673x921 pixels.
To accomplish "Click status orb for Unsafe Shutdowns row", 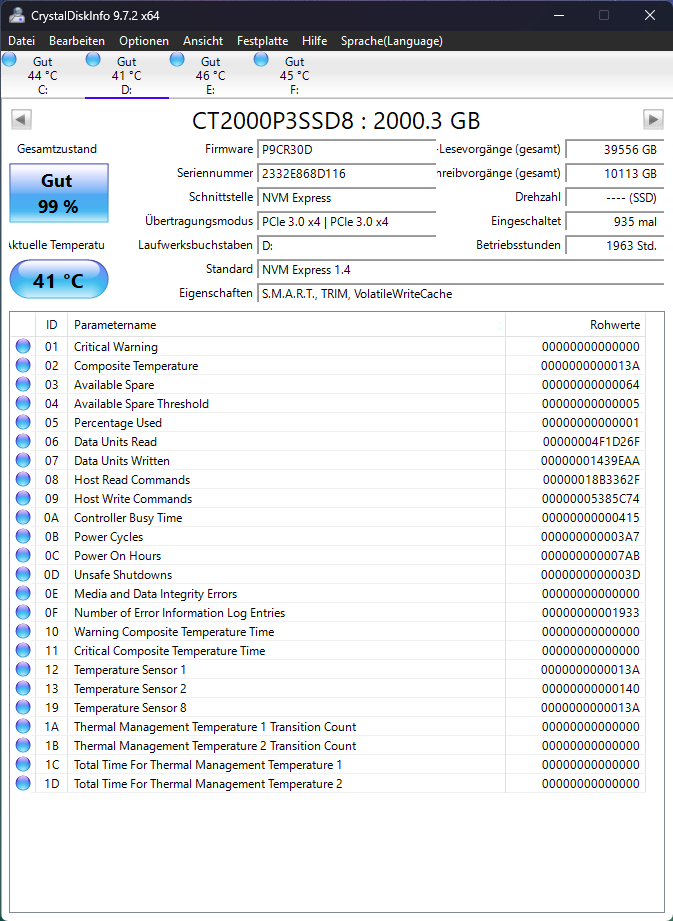I will coord(23,574).
